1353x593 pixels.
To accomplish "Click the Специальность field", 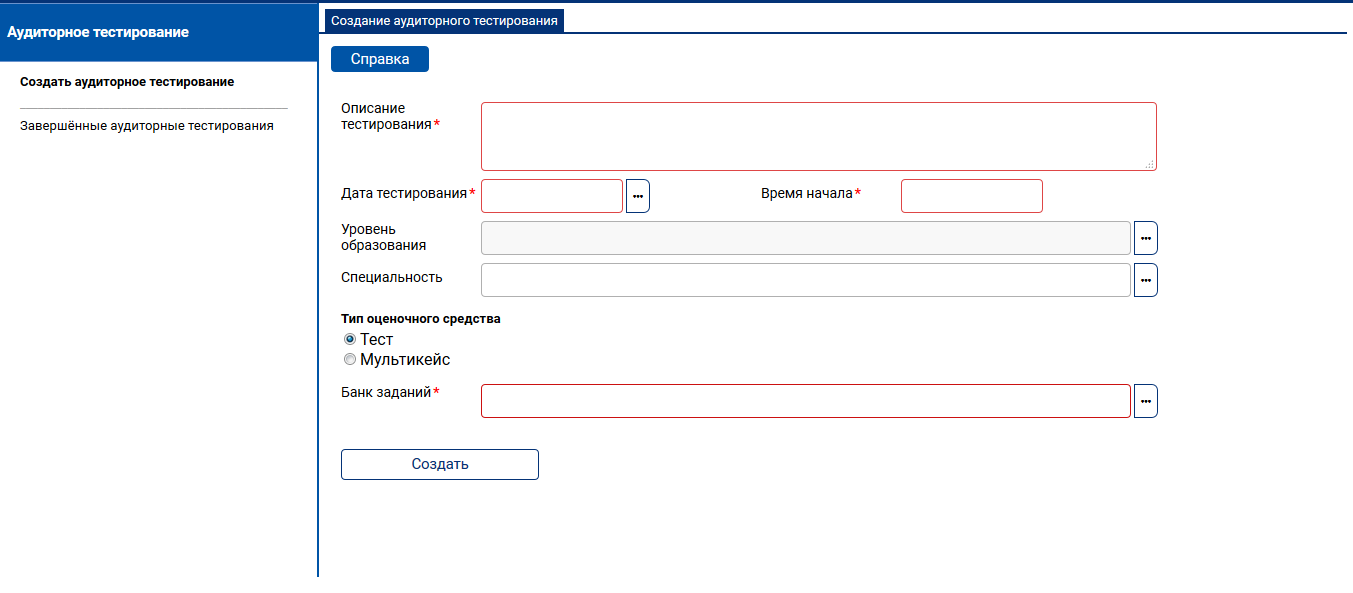I will 805,280.
